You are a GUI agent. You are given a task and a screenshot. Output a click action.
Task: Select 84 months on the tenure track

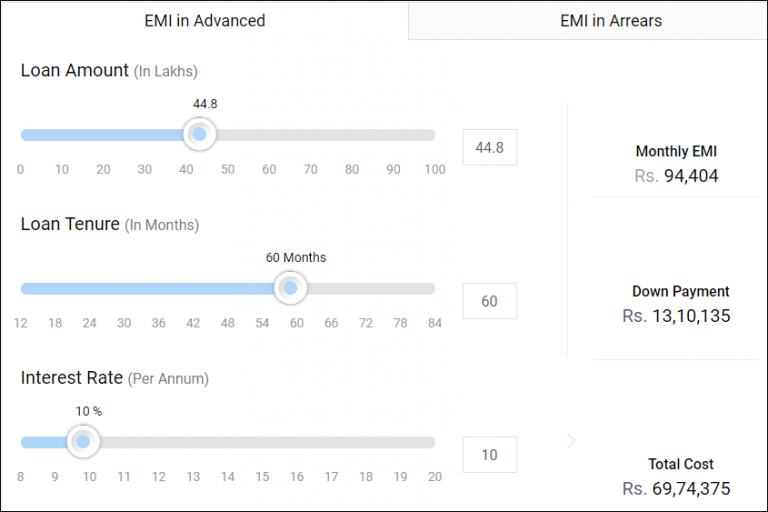(433, 289)
